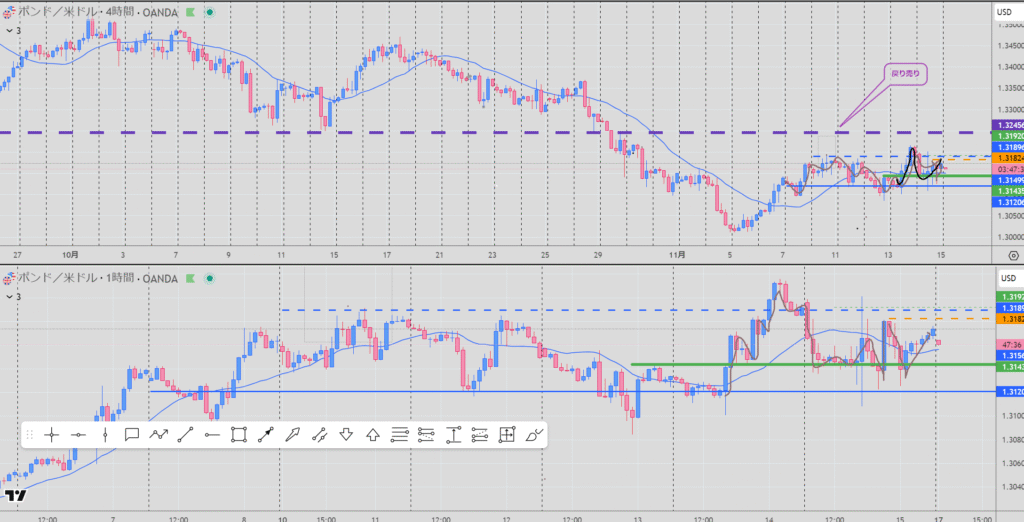Click the toolbar drag handle
This screenshot has height=522, width=1024.
click(x=30, y=434)
